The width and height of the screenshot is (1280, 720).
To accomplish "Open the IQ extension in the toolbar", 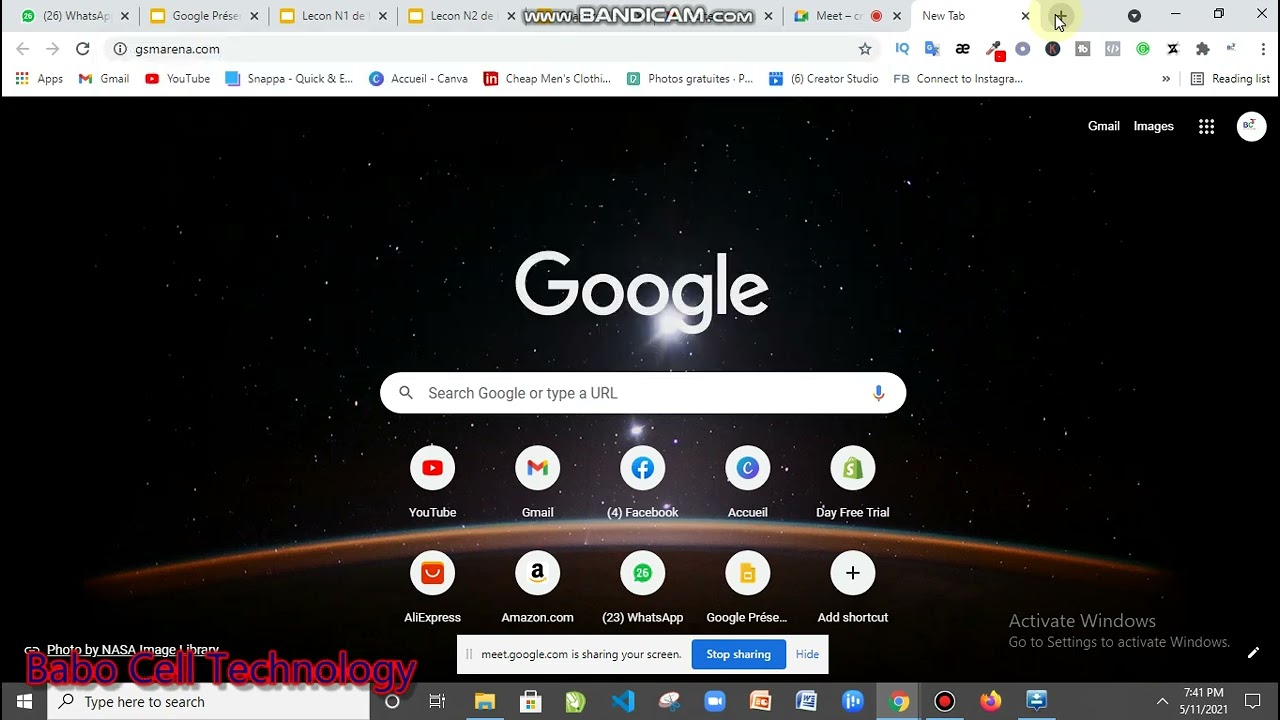I will point(902,48).
